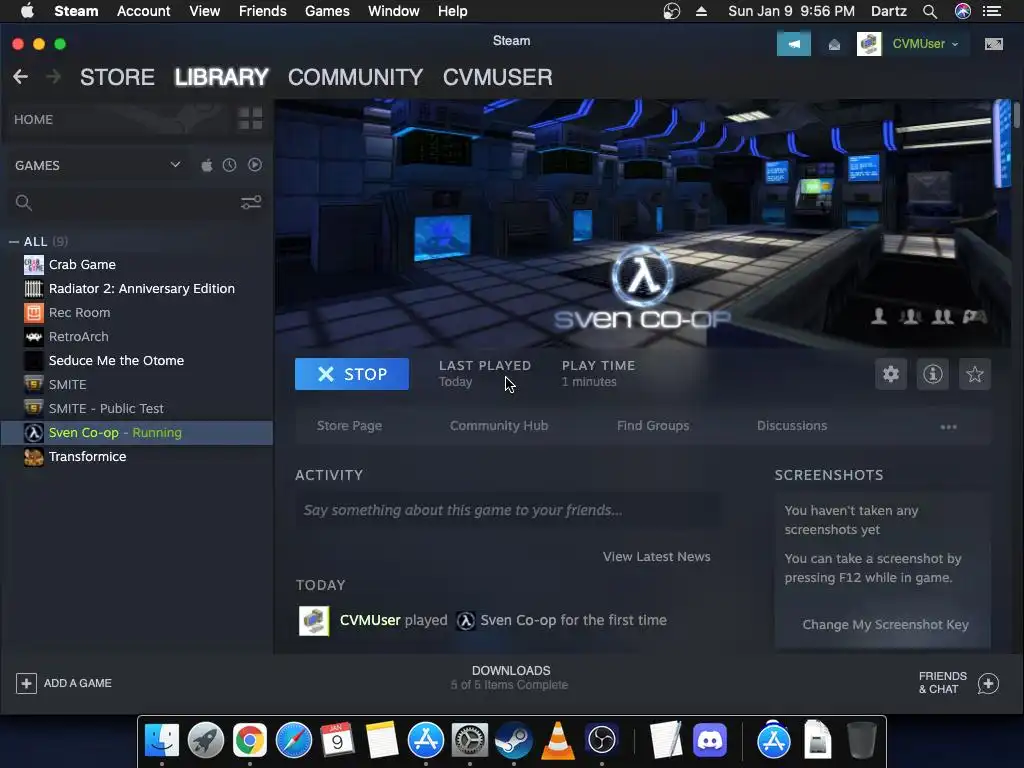Open the COMMUNITY tab
Image resolution: width=1024 pixels, height=768 pixels.
(355, 77)
